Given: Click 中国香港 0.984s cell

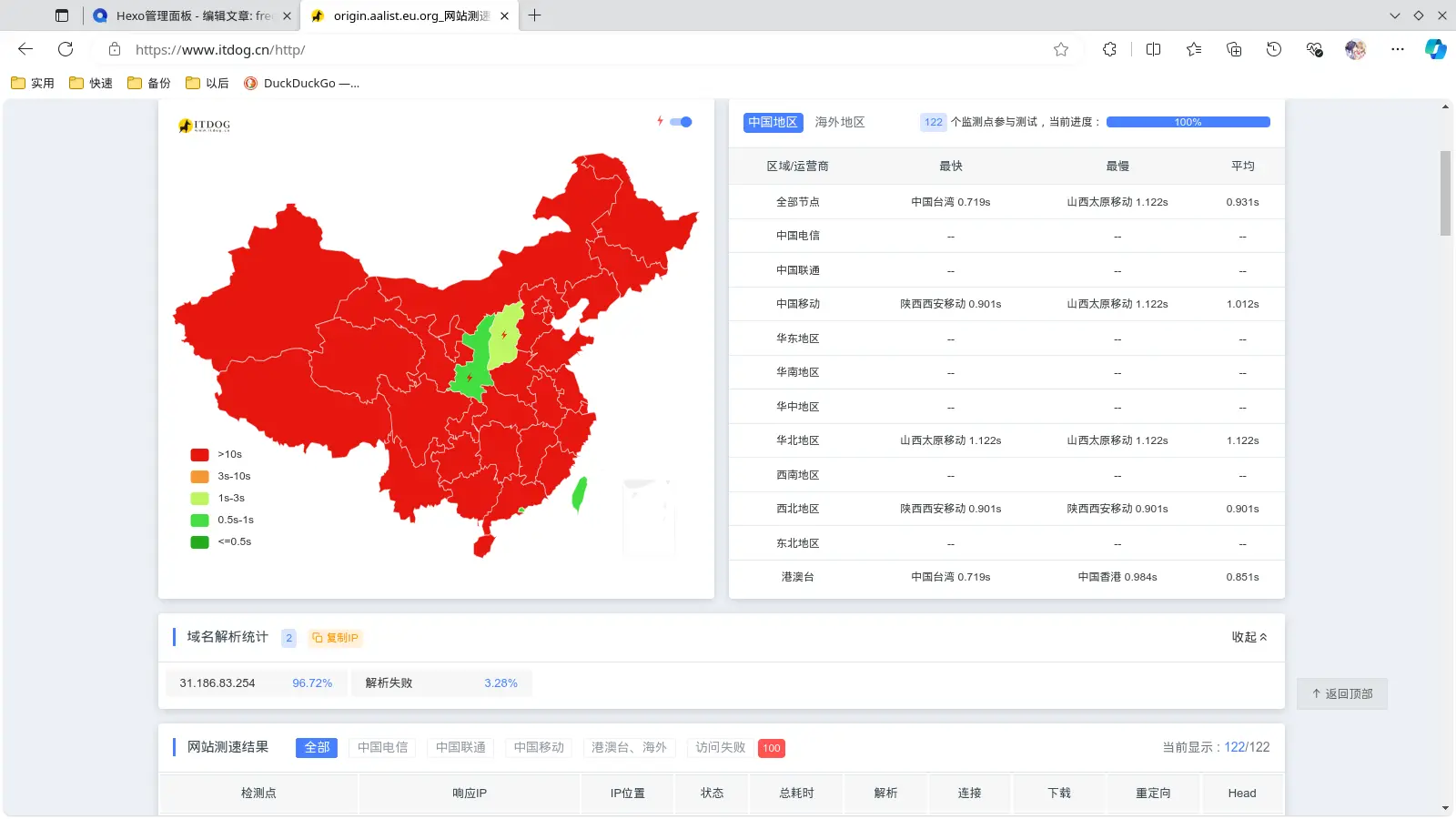Looking at the screenshot, I should click(1117, 577).
